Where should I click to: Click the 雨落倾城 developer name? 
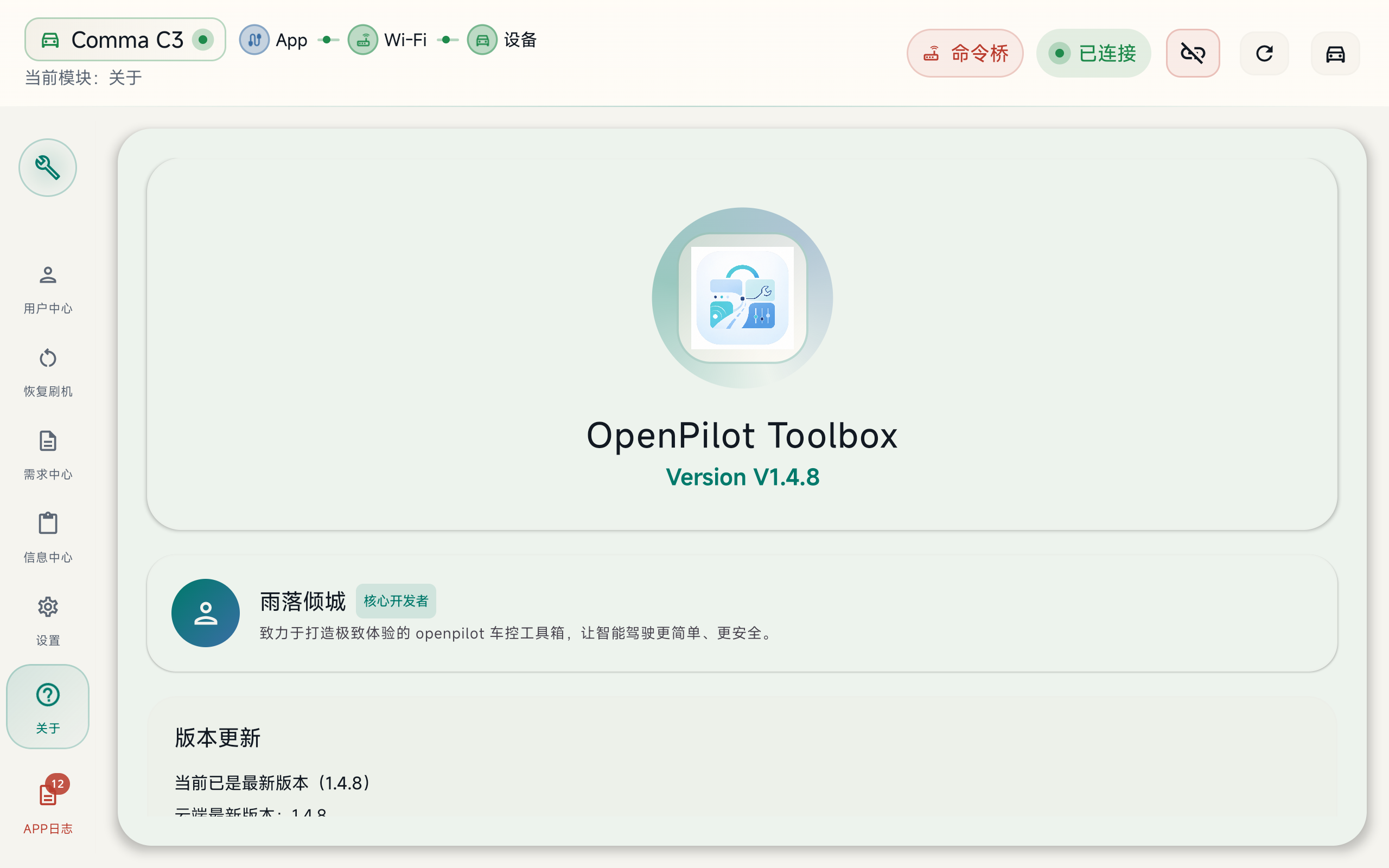[x=303, y=602]
